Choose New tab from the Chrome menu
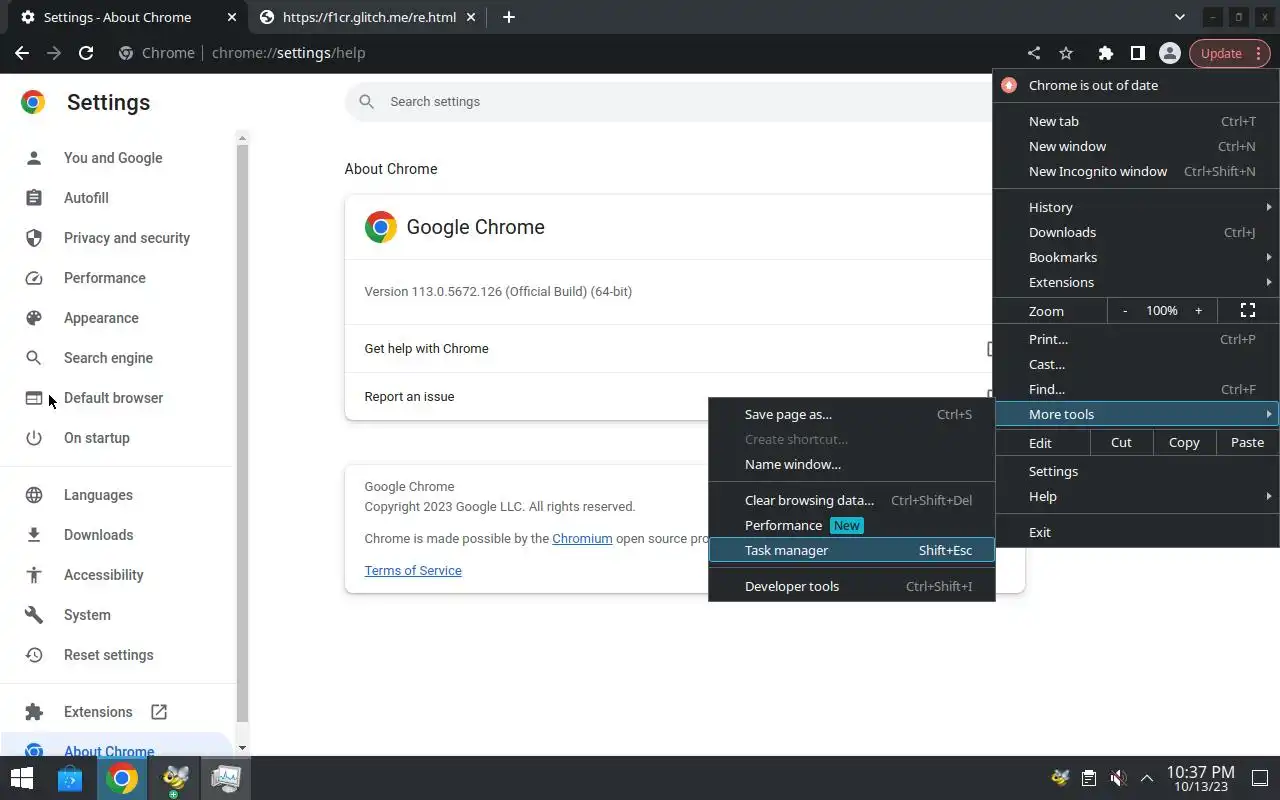The image size is (1280, 800). [1137, 121]
